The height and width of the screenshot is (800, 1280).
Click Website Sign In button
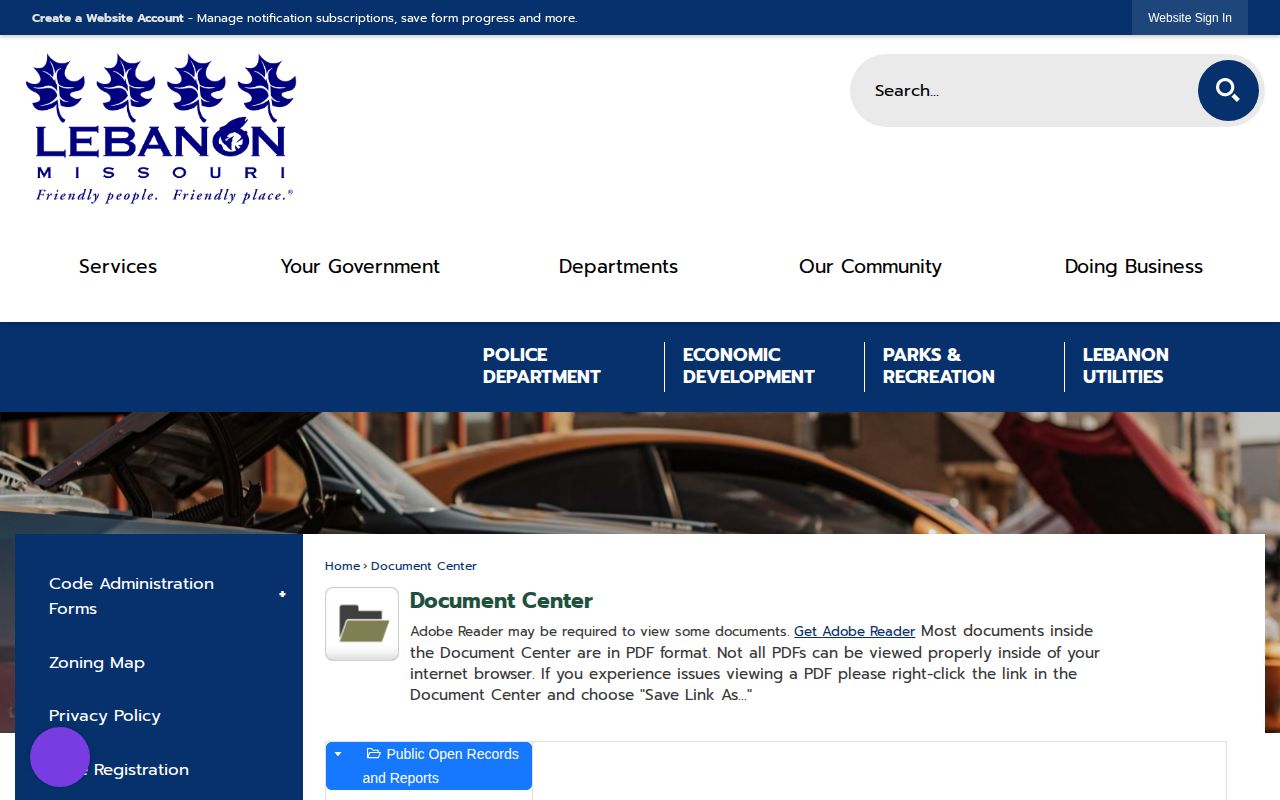coord(1190,18)
